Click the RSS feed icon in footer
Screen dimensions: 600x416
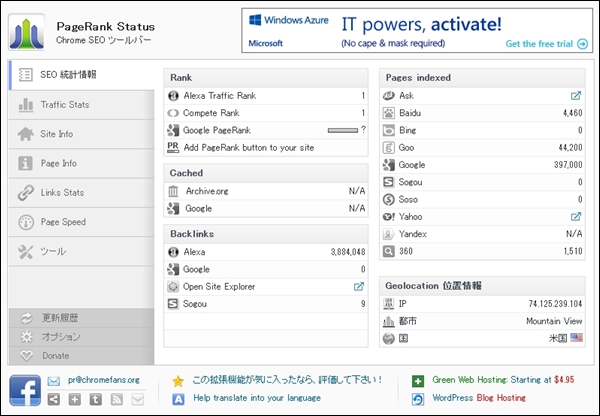pyautogui.click(x=117, y=400)
